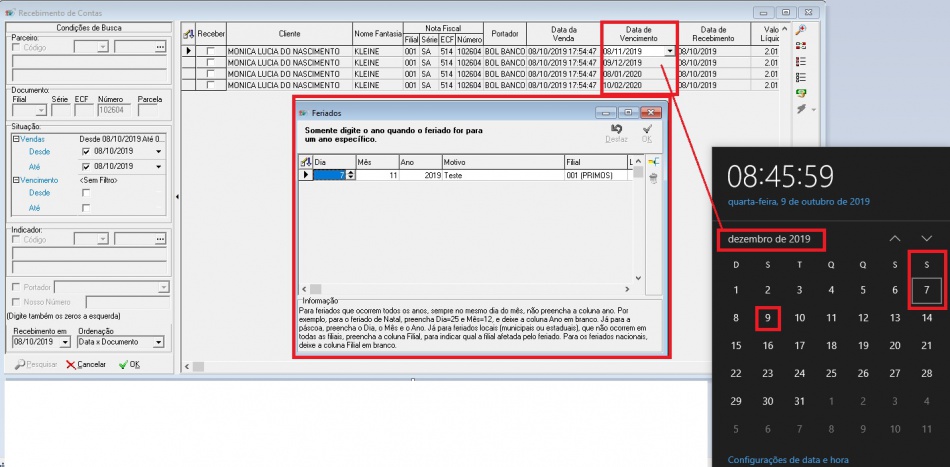Click the search key icon in right toolbar

[x=801, y=31]
